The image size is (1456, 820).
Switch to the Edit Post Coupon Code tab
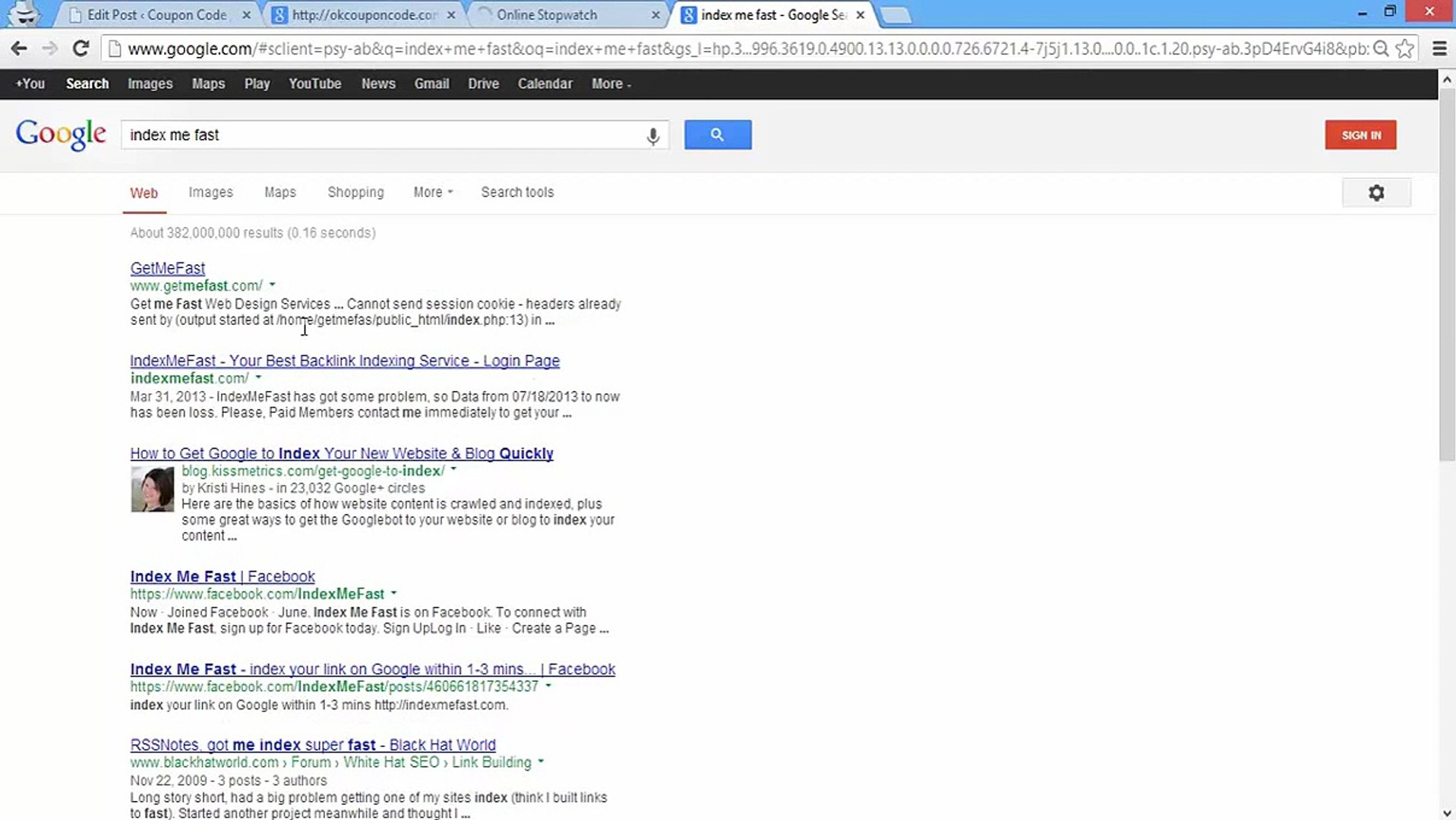pyautogui.click(x=156, y=14)
